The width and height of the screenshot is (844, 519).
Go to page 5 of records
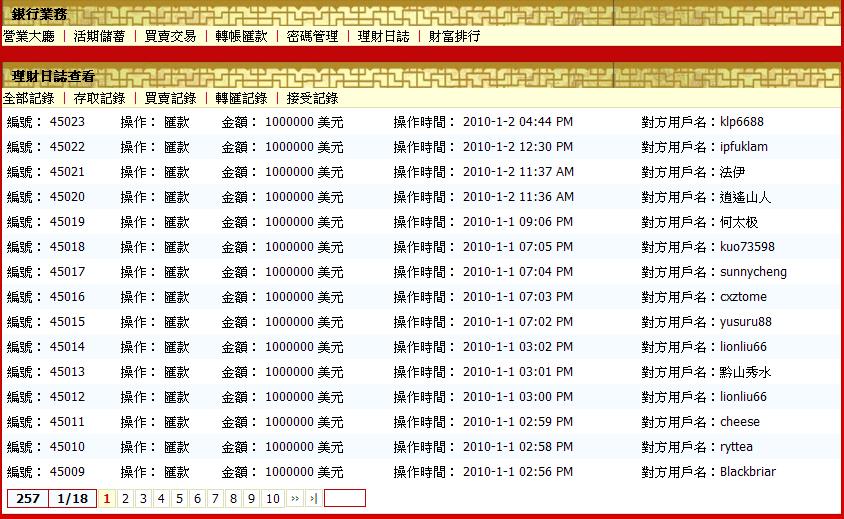[x=179, y=498]
